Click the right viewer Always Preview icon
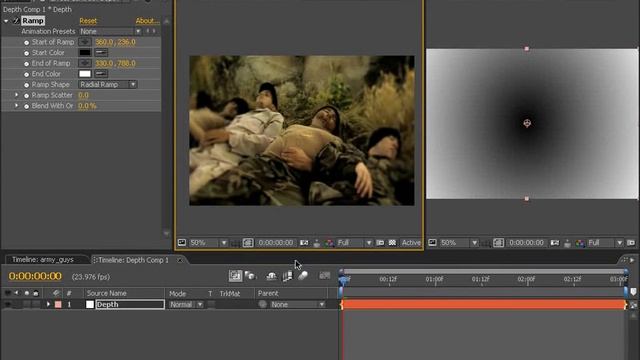 [x=433, y=243]
